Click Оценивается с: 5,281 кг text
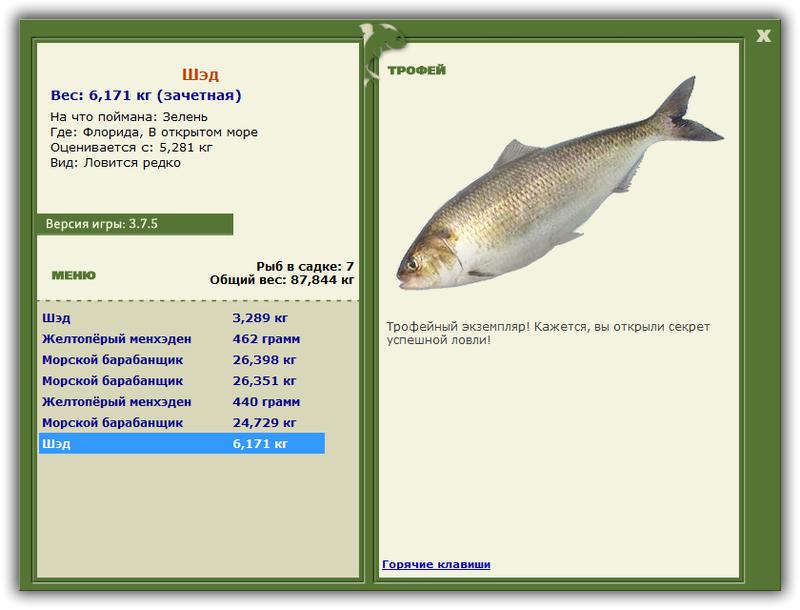 pyautogui.click(x=131, y=147)
